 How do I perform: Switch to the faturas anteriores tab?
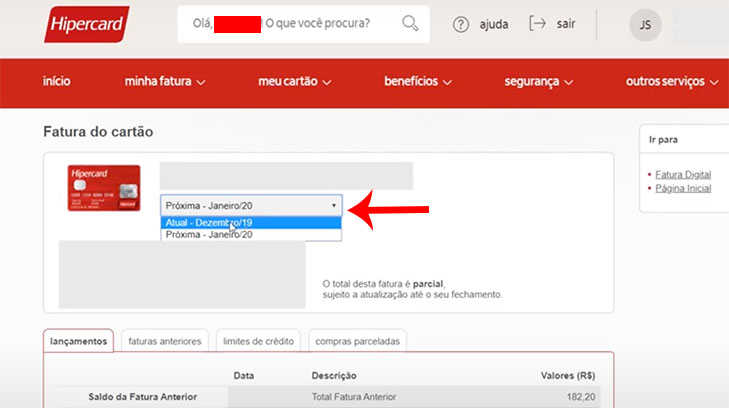click(x=165, y=341)
